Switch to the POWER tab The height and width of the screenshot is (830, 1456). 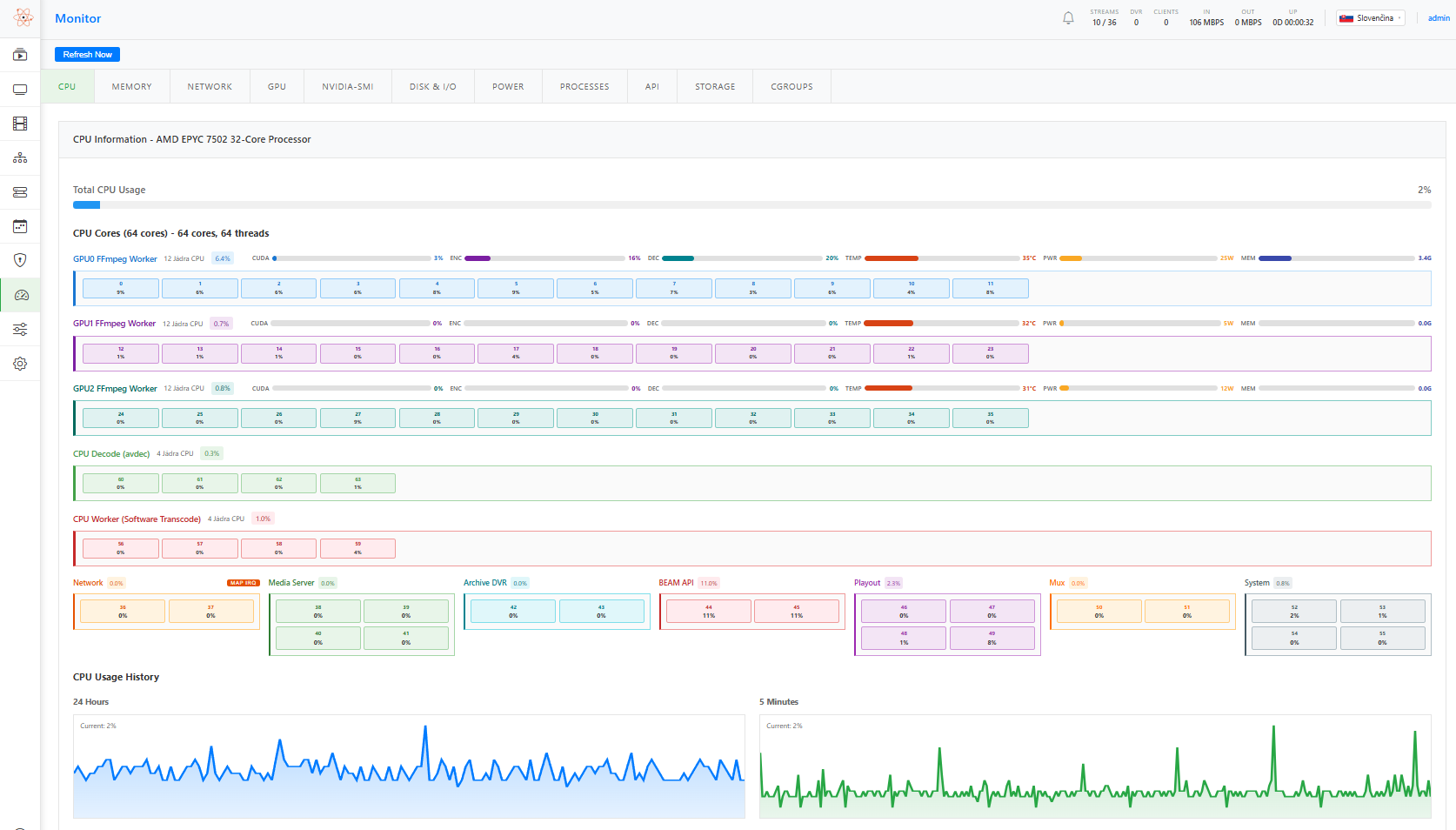tap(508, 87)
